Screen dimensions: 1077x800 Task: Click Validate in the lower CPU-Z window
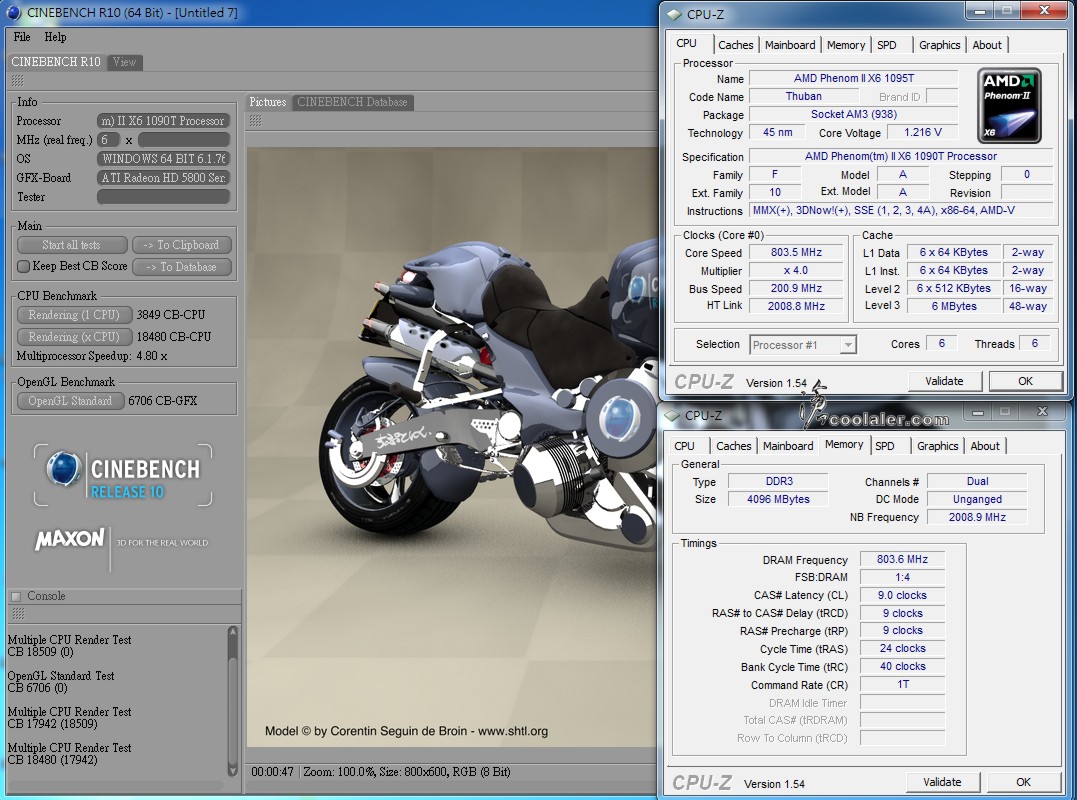point(942,782)
